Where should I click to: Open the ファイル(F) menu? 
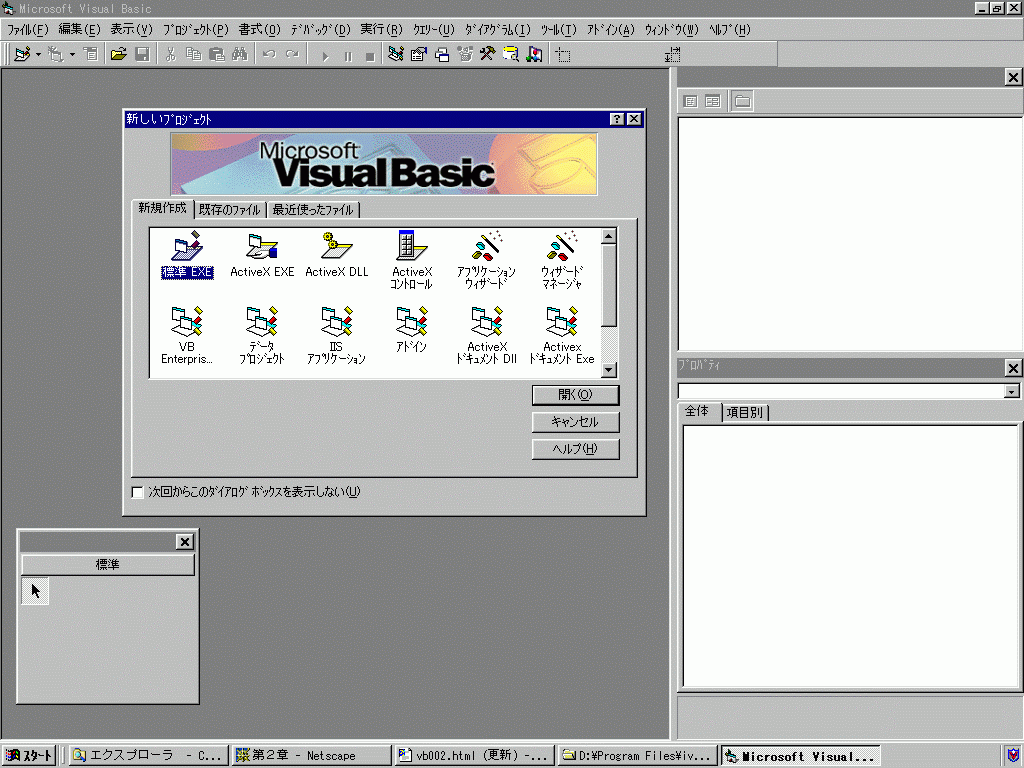click(x=27, y=29)
